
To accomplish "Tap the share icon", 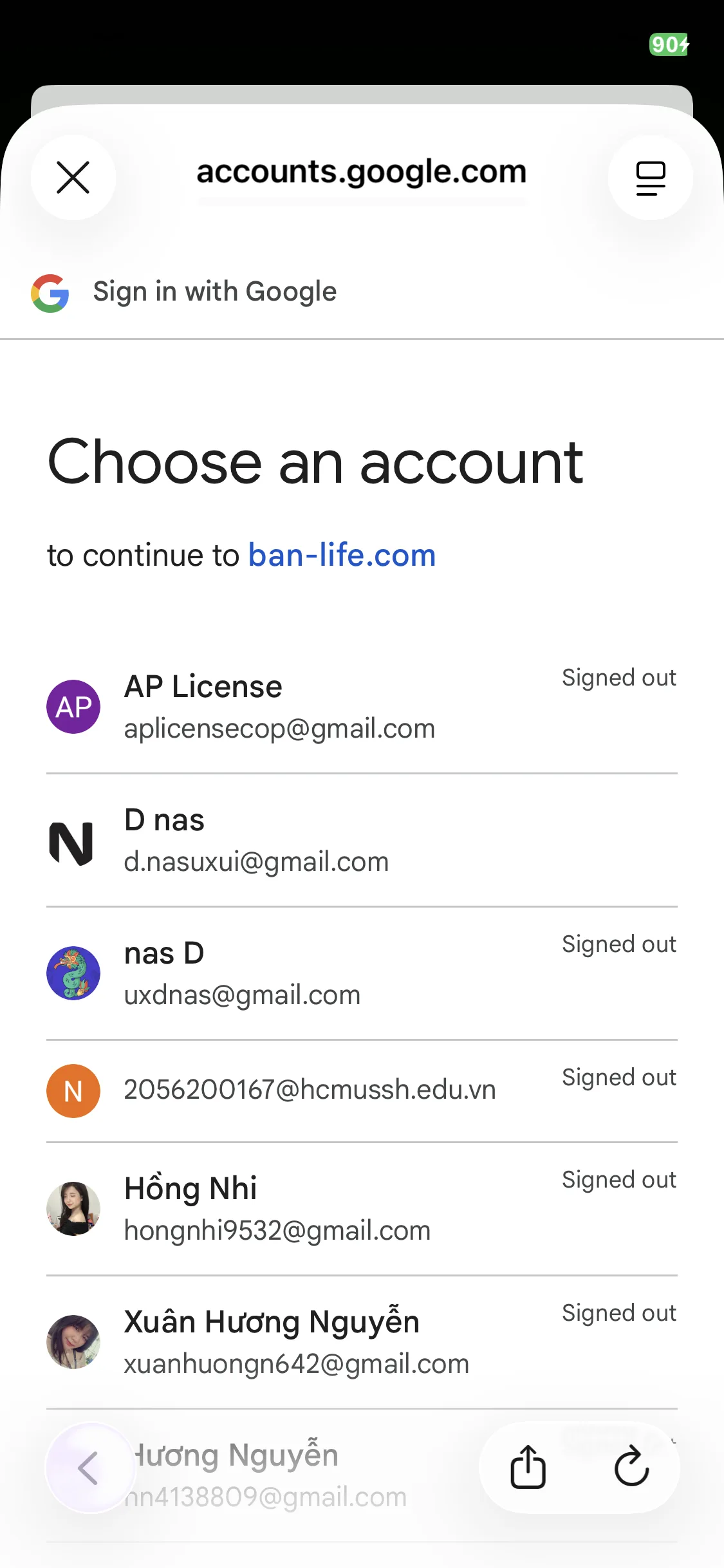I will coord(528,1467).
